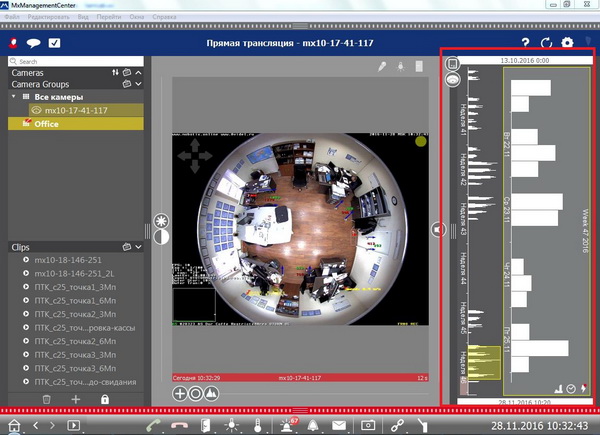This screenshot has height=435, width=600.
Task: Click the brightness sun icon left of video
Action: [x=161, y=221]
